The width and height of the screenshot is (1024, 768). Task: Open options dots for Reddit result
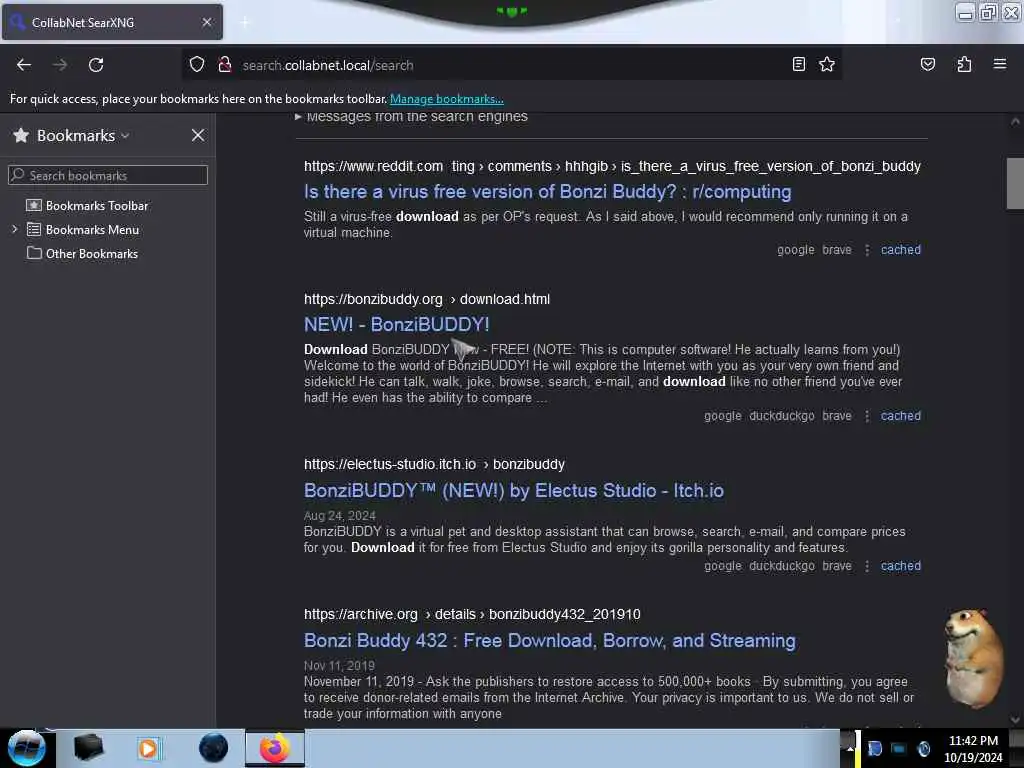pyautogui.click(x=867, y=249)
